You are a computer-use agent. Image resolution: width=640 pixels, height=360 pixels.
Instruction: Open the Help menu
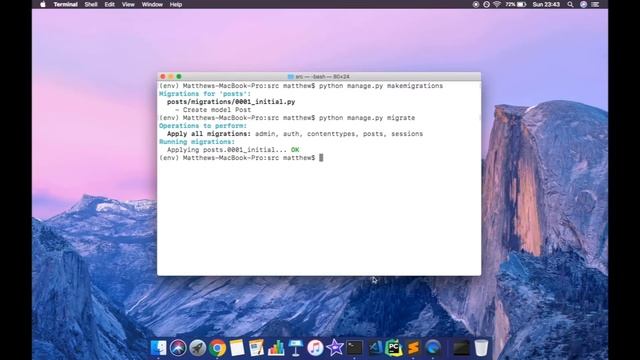176,4
